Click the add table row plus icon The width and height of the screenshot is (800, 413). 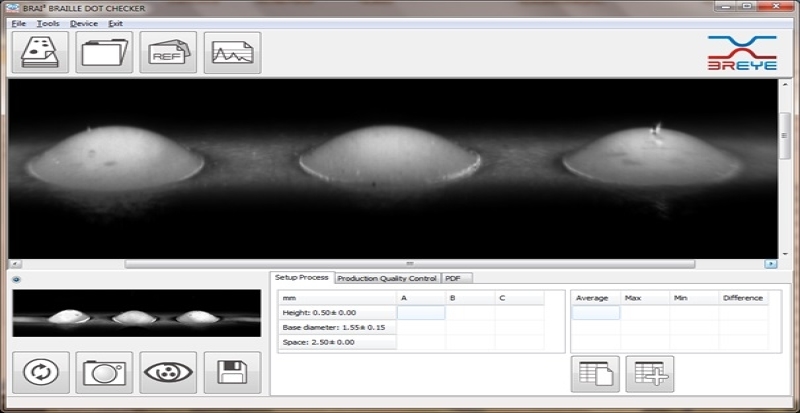[650, 374]
